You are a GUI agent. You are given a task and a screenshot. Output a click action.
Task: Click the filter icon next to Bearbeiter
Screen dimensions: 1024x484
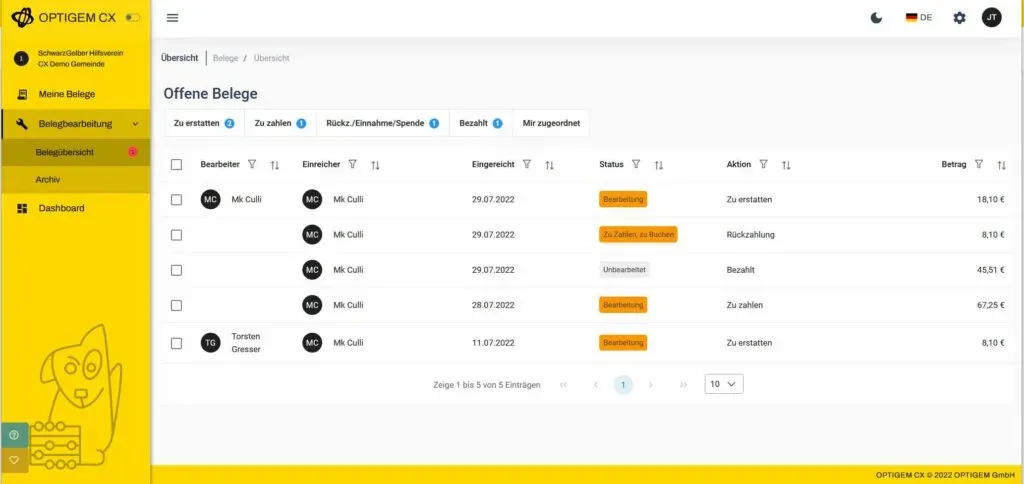click(252, 164)
